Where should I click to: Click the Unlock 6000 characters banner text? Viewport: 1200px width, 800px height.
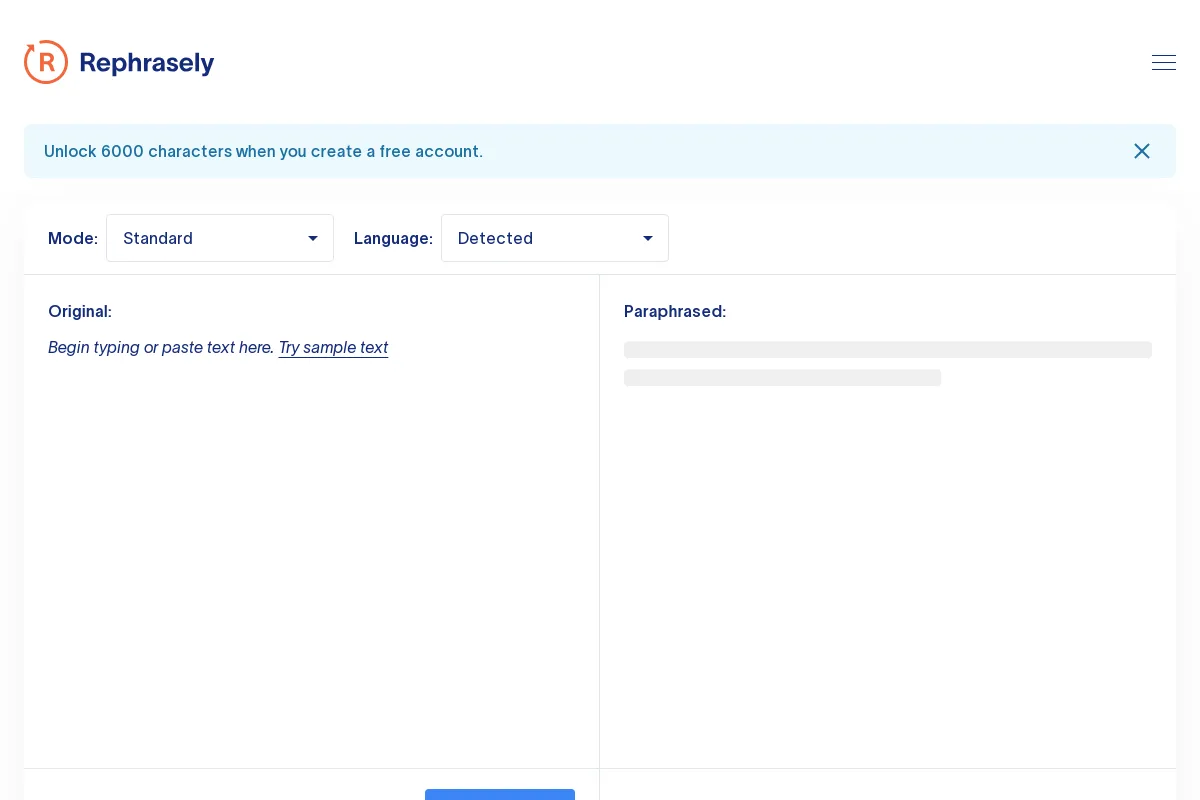(263, 152)
